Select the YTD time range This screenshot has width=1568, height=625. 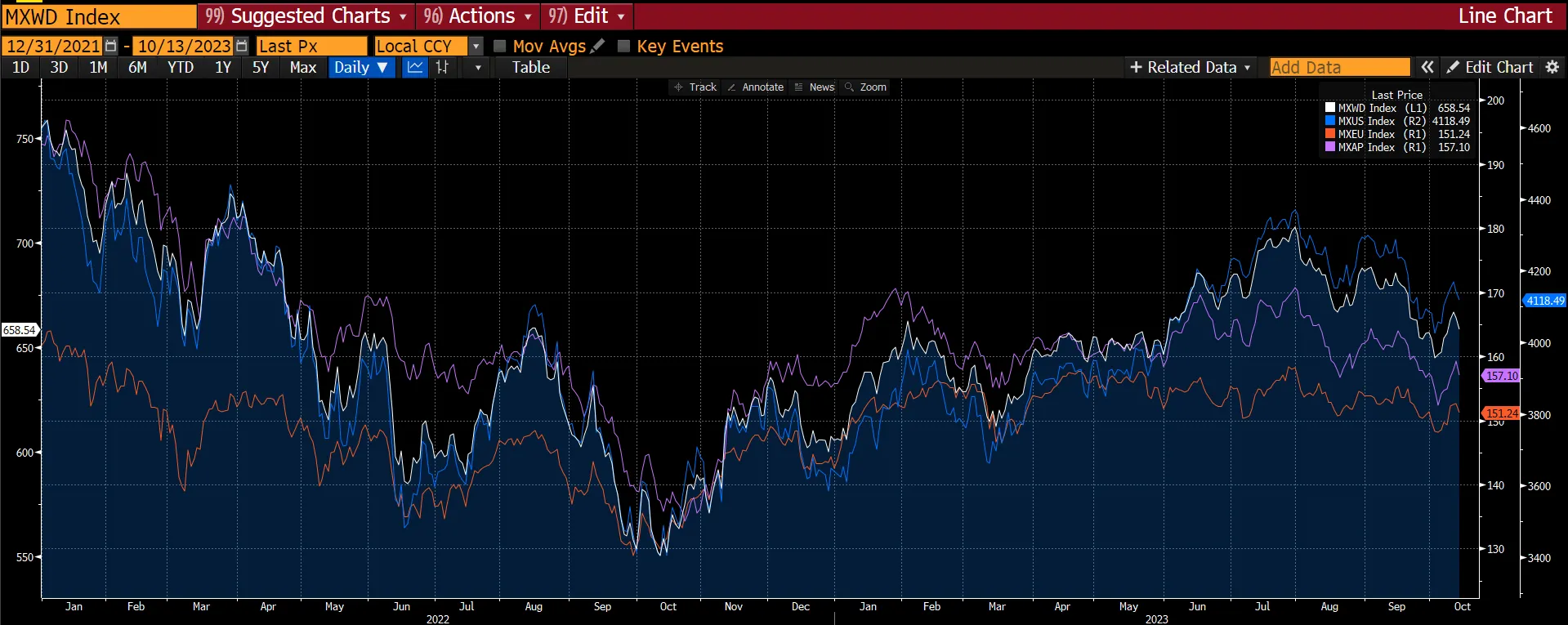pos(181,68)
